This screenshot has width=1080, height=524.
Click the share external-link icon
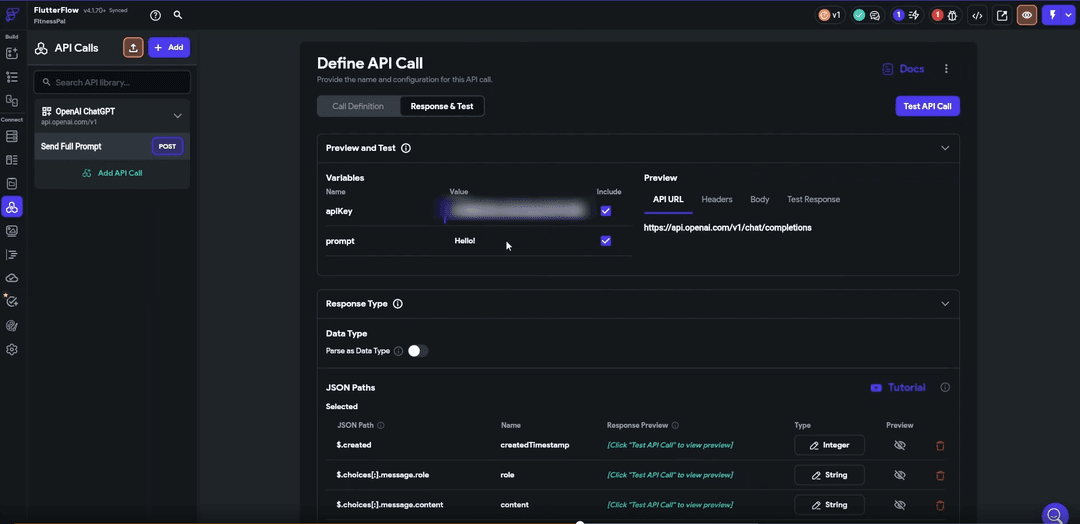[1003, 15]
